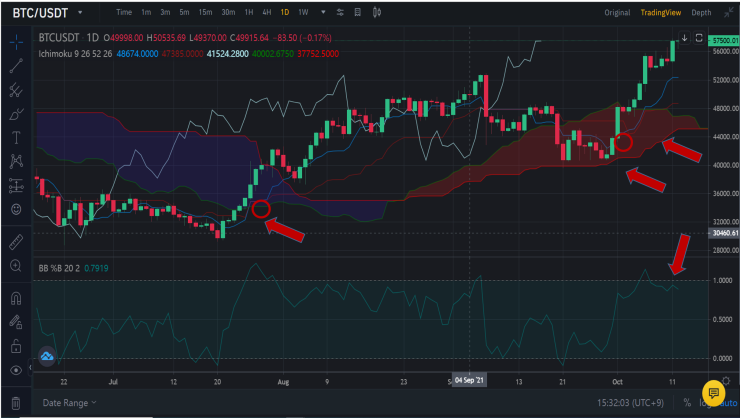Click the 57500.01 current price label
Viewport: 740px width, 418px height.
coord(724,41)
